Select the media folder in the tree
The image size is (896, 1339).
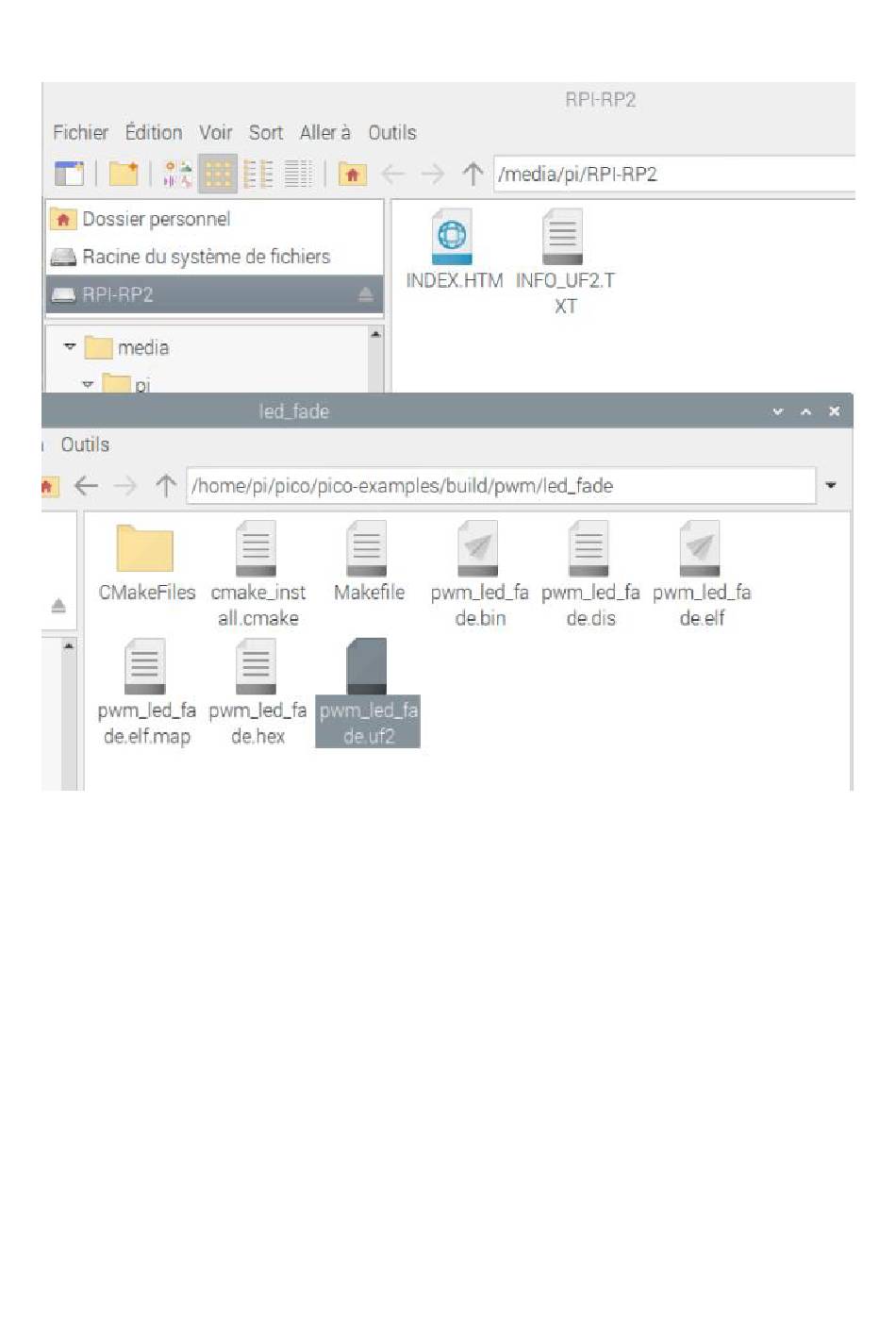pyautogui.click(x=127, y=347)
